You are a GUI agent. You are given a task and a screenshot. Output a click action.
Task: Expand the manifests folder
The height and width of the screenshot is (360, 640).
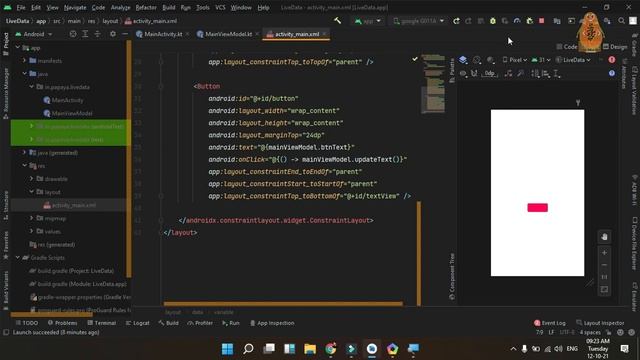pyautogui.click(x=24, y=60)
